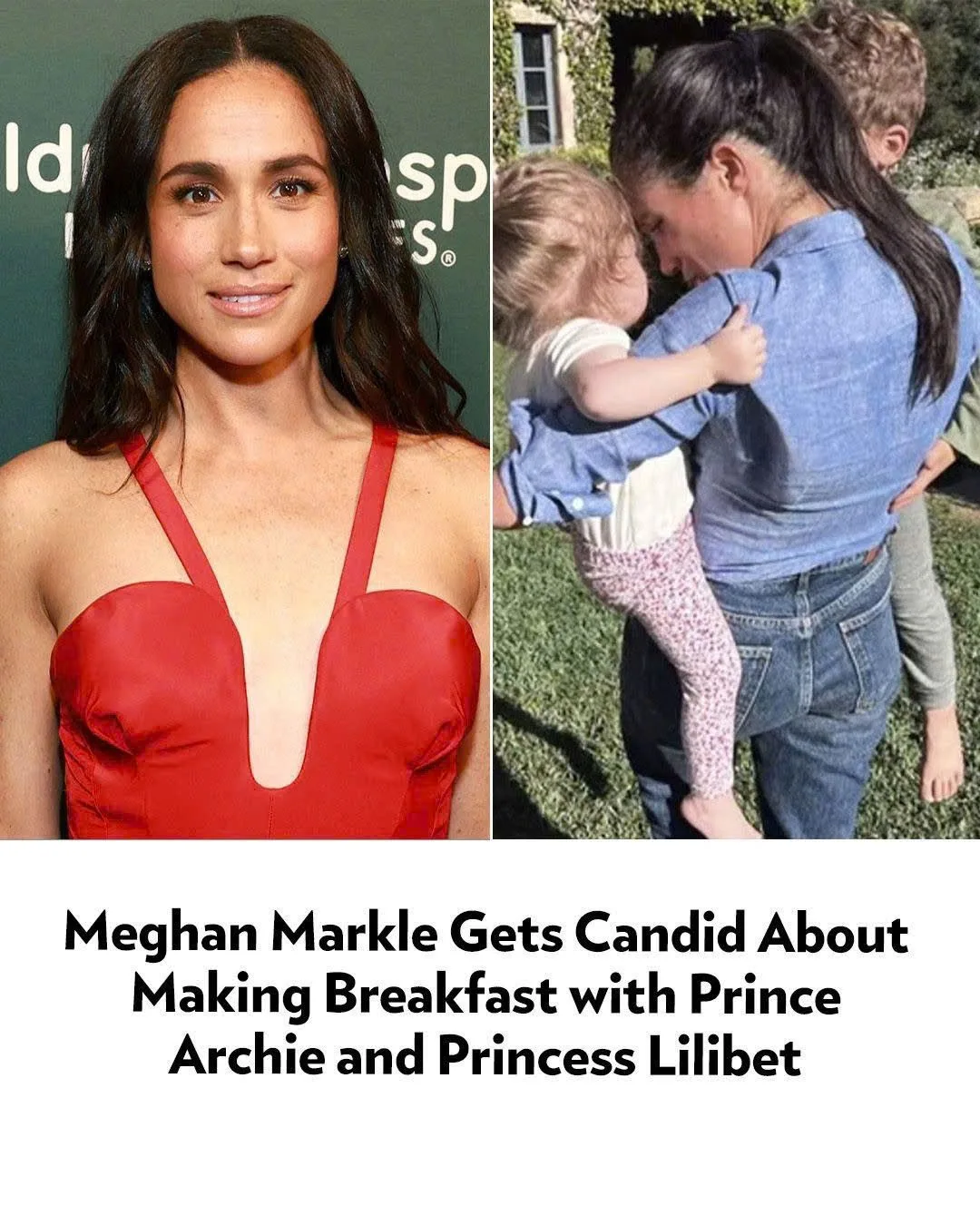Viewport: 980px width, 1225px height.
Task: Select the words 'Princess Lilibet' in the headline
Action: (x=620, y=1057)
